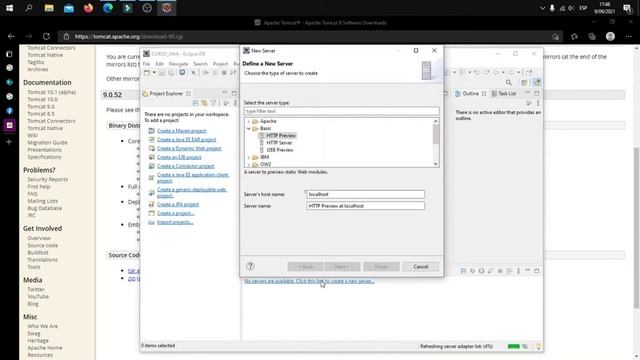Click Collapse All in Project Explorer

196,103
